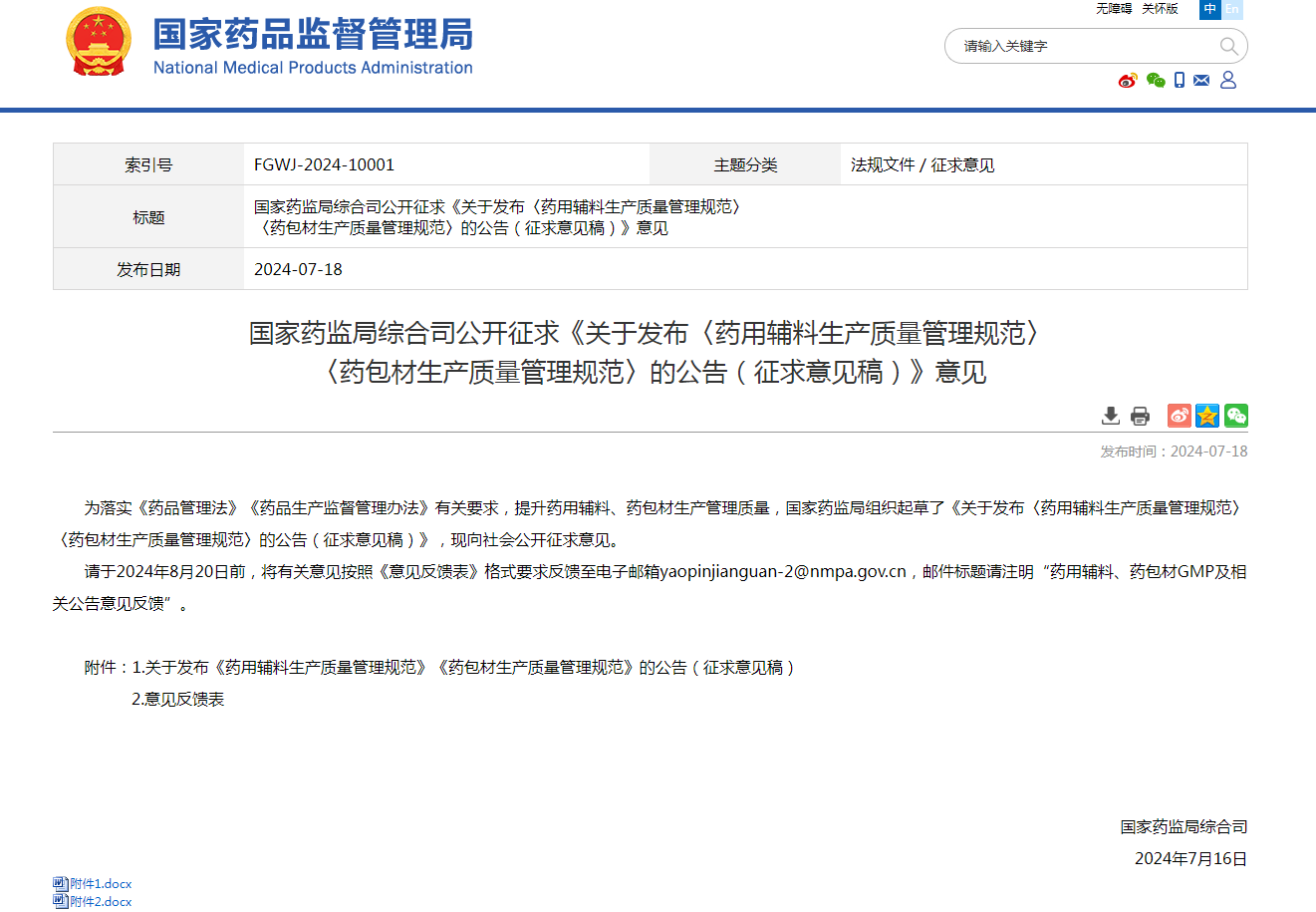This screenshot has width=1316, height=912.
Task: Click the printer icon to print page
Action: click(x=1141, y=416)
